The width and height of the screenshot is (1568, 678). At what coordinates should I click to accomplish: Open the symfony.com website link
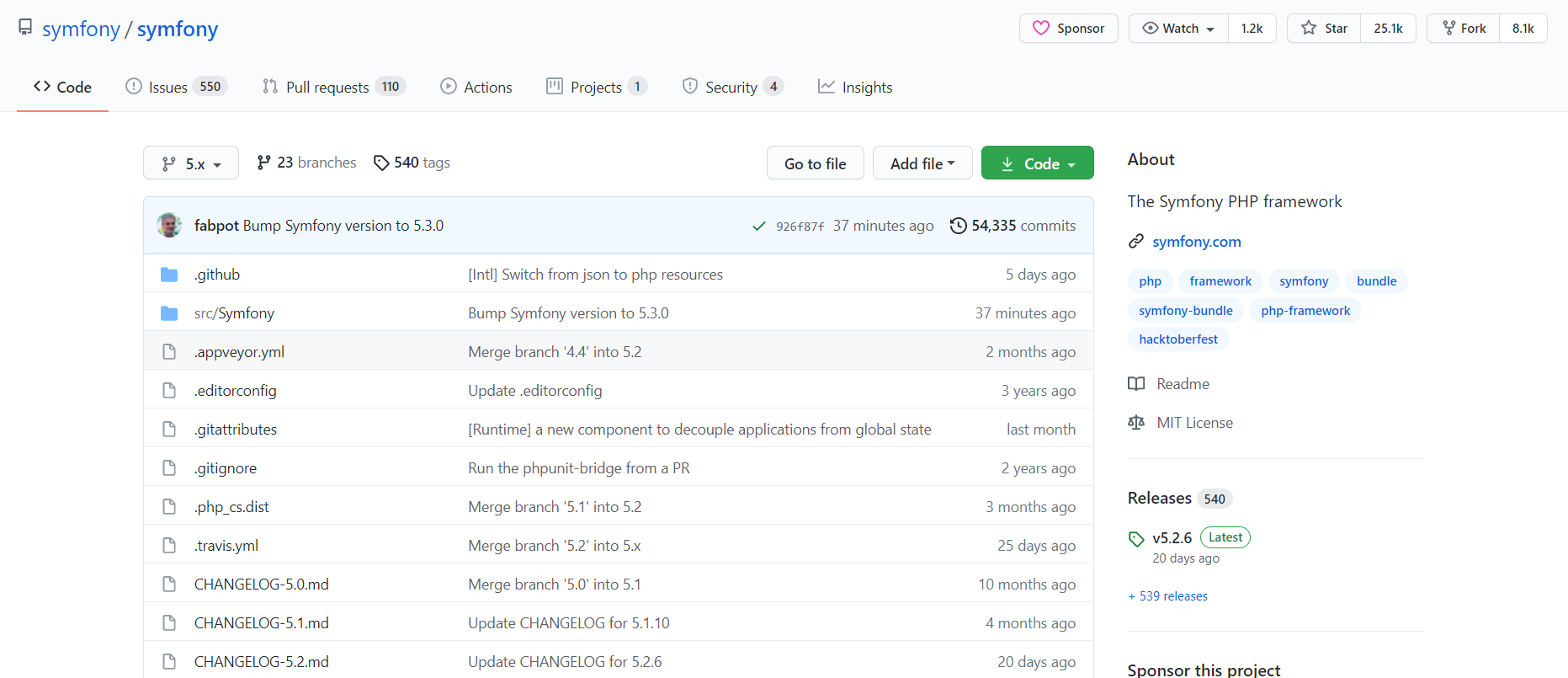(x=1197, y=242)
